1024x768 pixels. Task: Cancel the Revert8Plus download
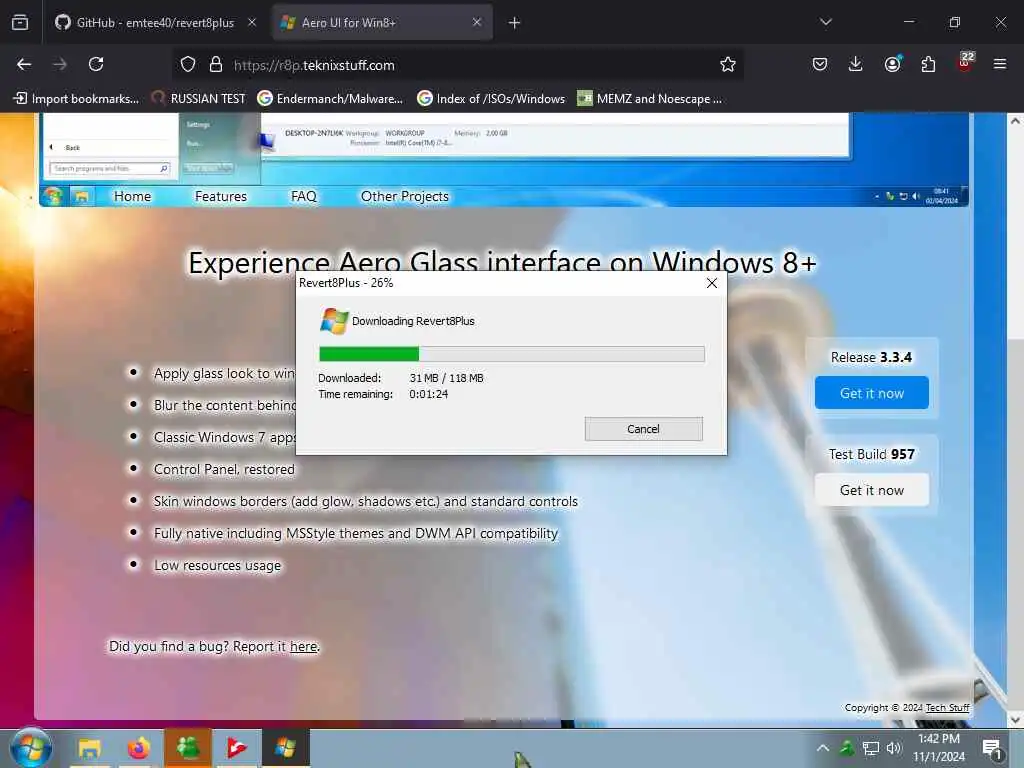click(644, 429)
